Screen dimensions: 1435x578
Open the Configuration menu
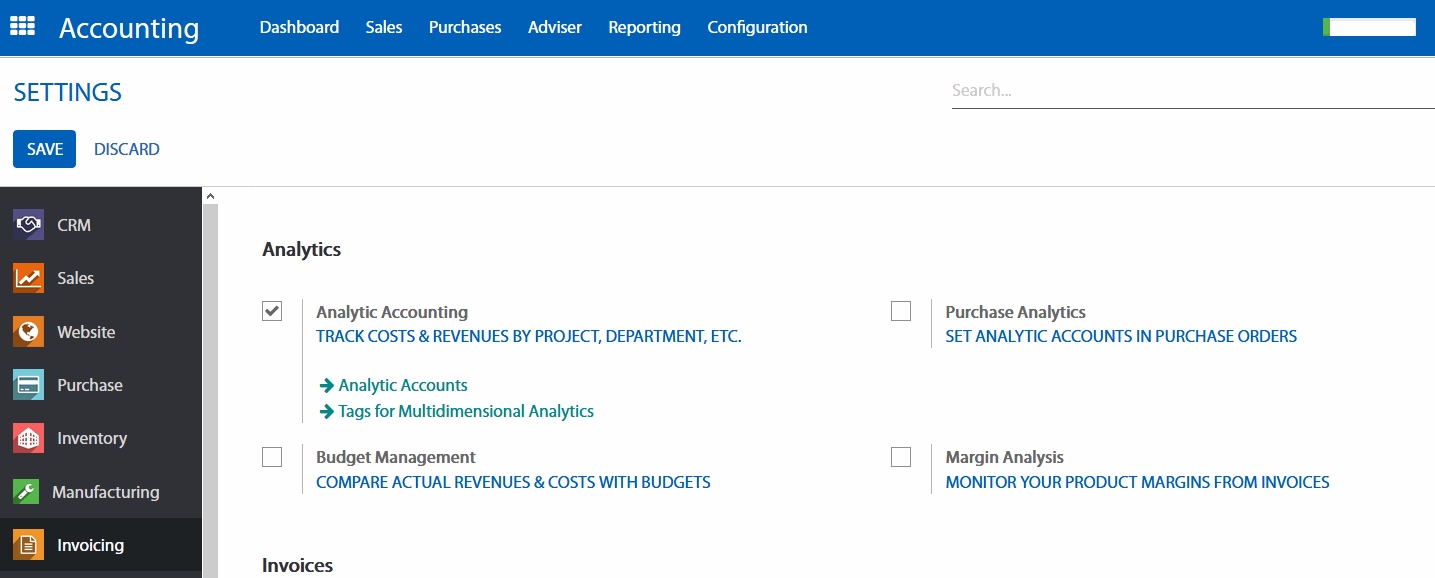pos(757,27)
